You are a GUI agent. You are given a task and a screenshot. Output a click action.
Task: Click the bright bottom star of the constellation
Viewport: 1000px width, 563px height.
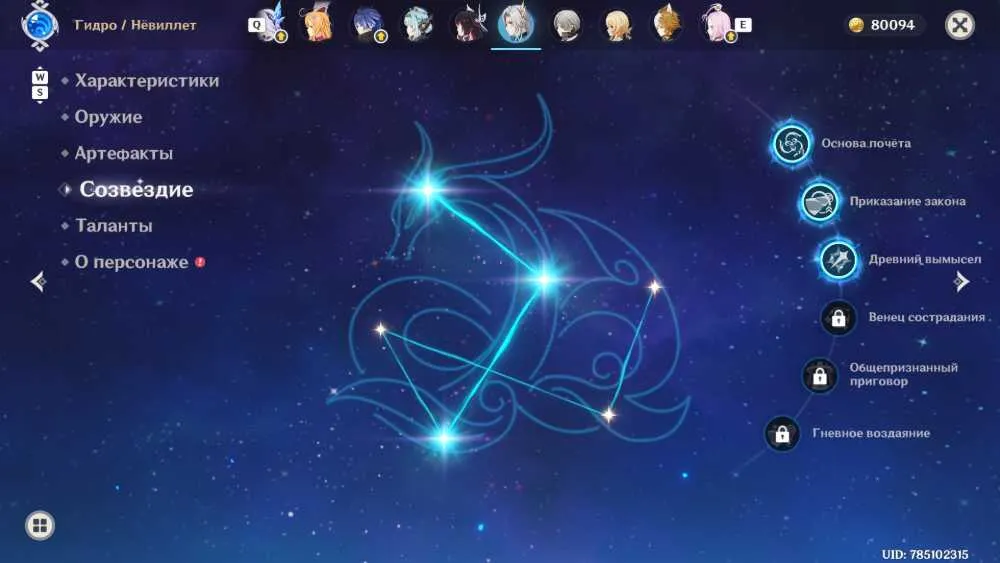[444, 437]
